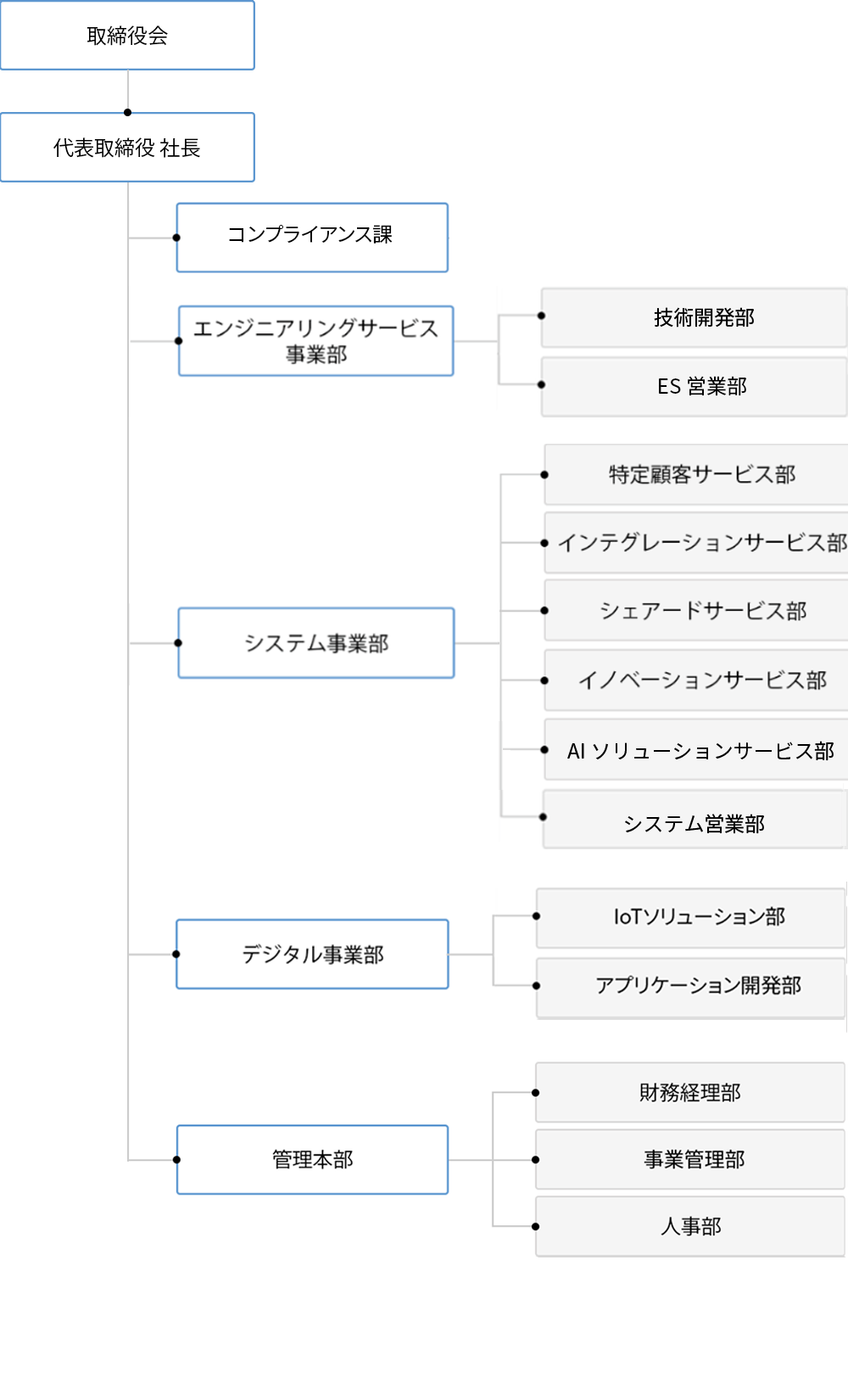848x1400 pixels.
Task: Click the デジタル事業部 box
Action: 312,955
